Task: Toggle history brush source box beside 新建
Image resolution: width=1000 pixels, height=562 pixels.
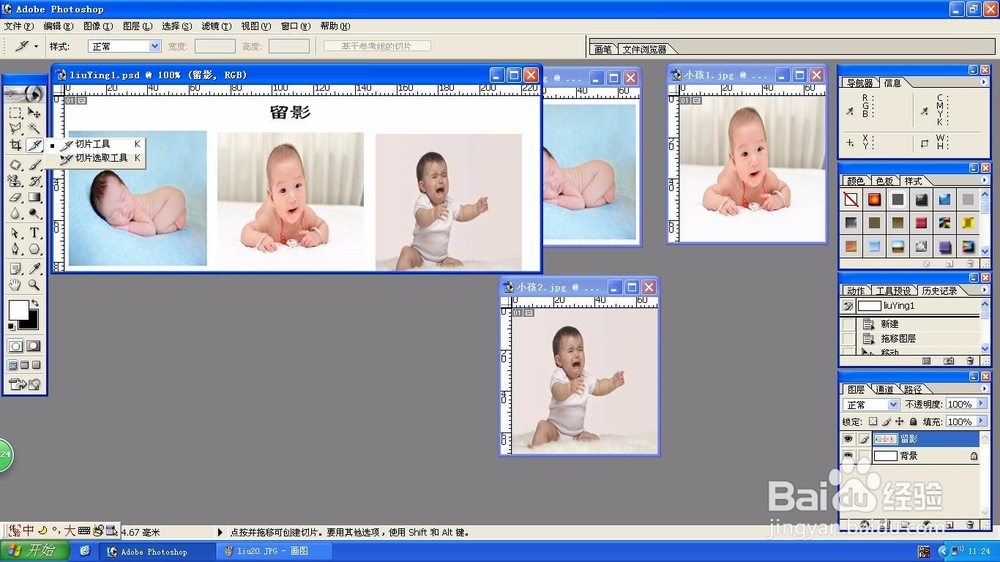Action: [x=848, y=324]
